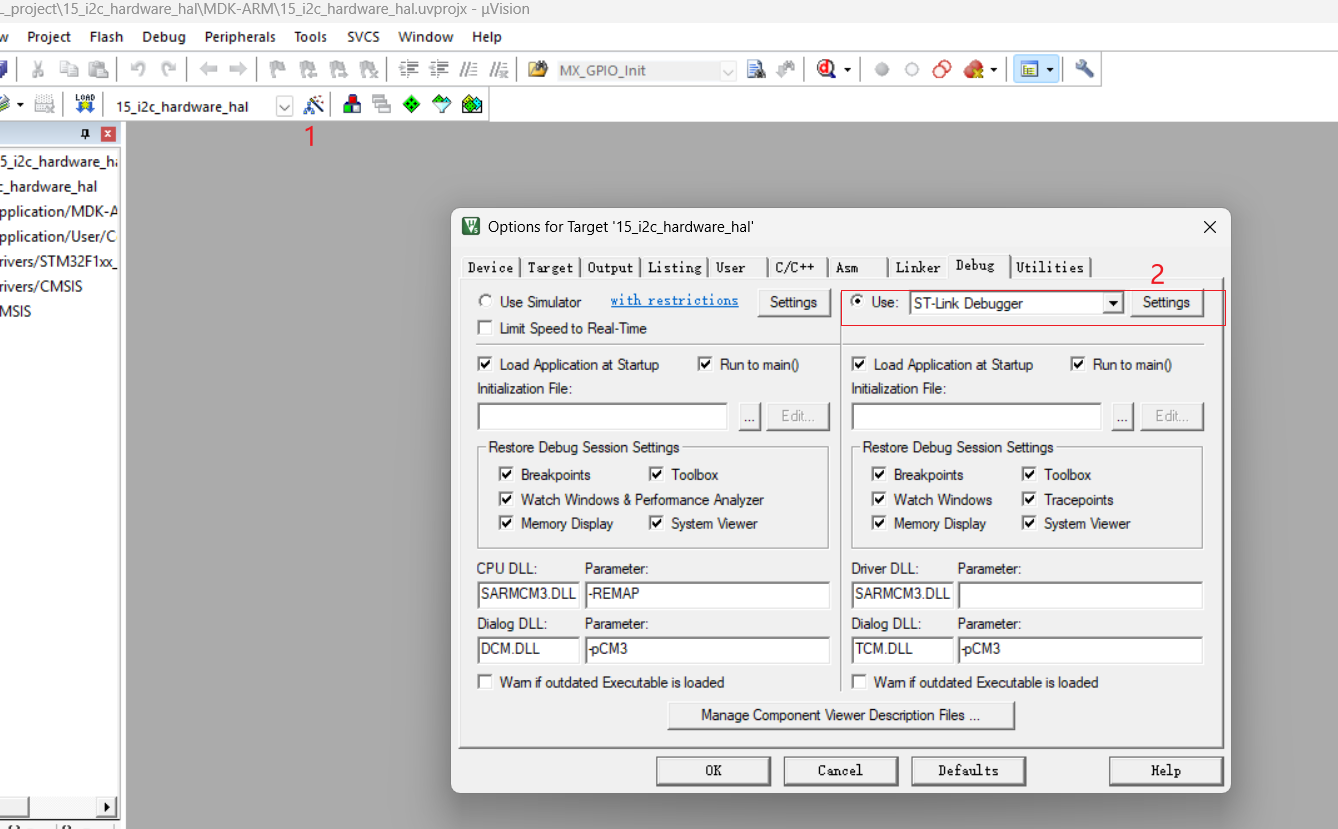The width and height of the screenshot is (1338, 829).
Task: Select the Use Simulator radio button
Action: point(486,301)
